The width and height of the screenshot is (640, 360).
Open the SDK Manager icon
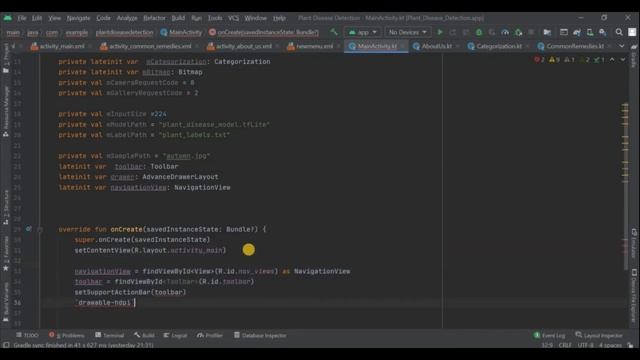[603, 32]
